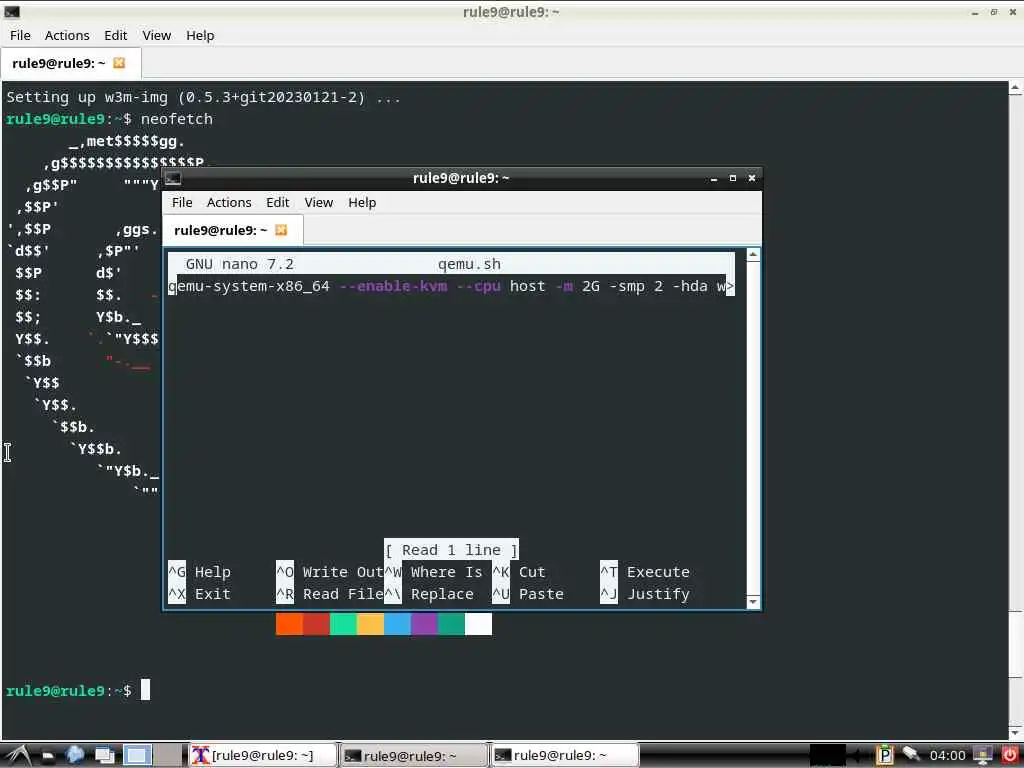Click '^W Where Is' shortcut in nano
1024x768 pixels.
[434, 572]
